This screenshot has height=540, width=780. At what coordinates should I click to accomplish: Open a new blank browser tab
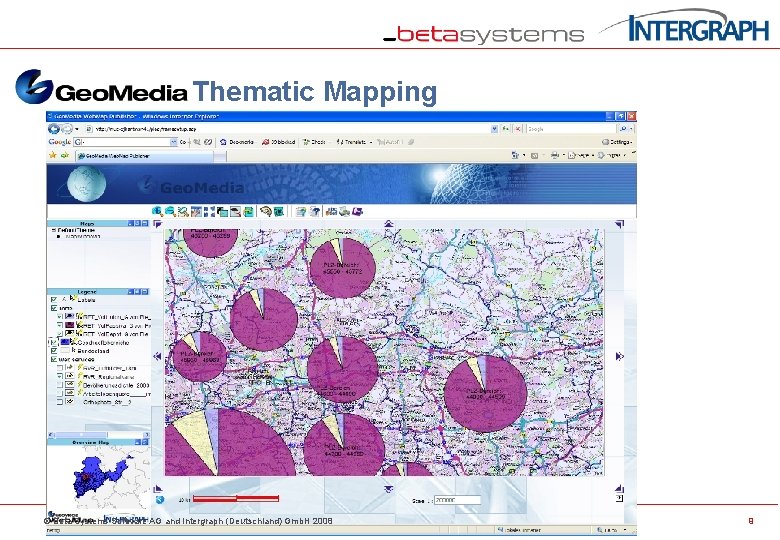point(220,157)
